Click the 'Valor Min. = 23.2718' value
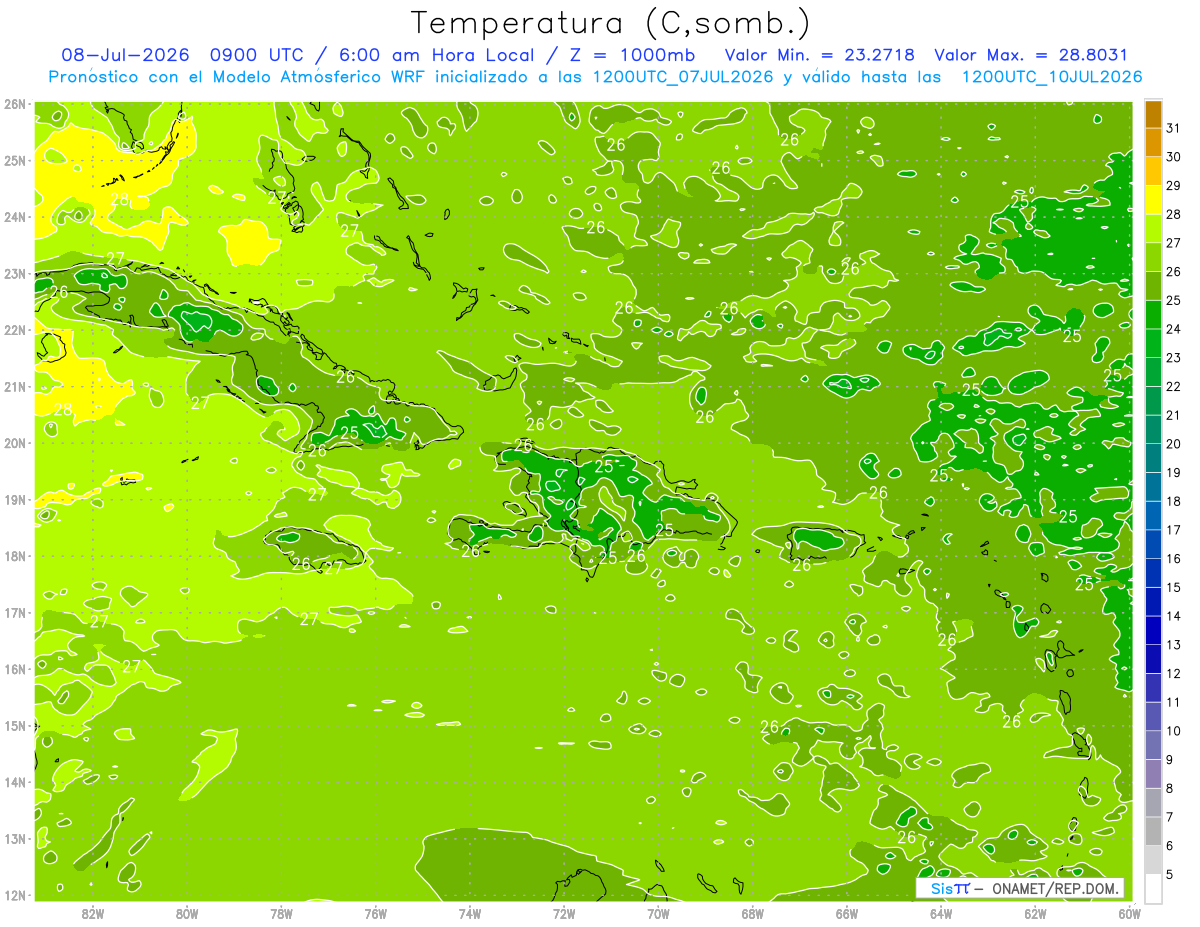The height and width of the screenshot is (927, 1200). (820, 55)
